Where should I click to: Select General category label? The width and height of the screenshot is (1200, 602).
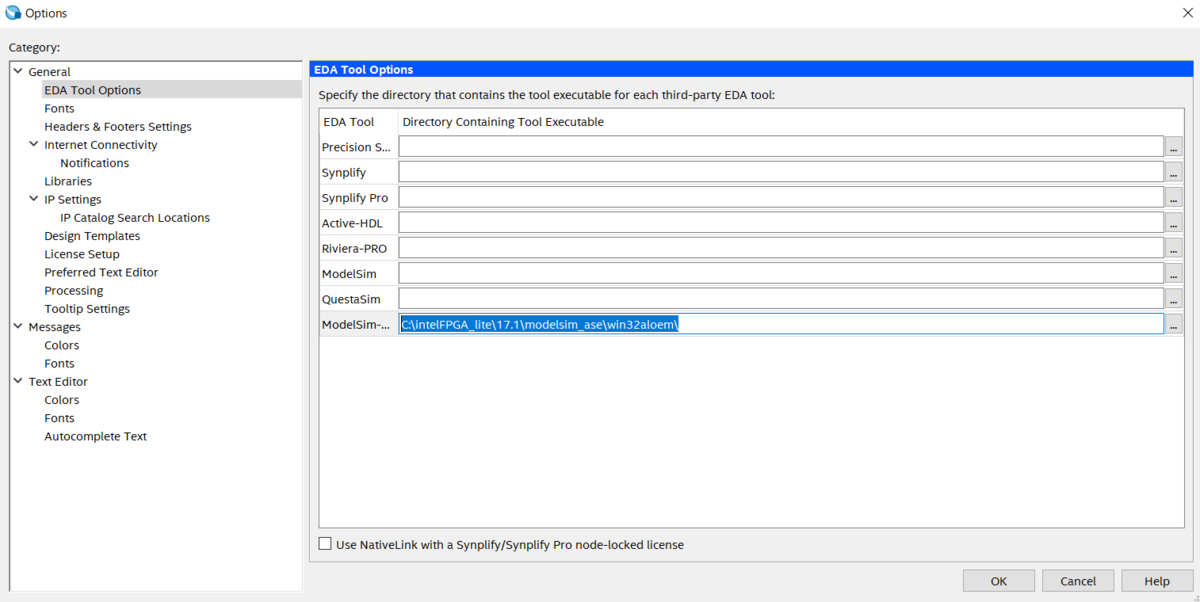49,72
